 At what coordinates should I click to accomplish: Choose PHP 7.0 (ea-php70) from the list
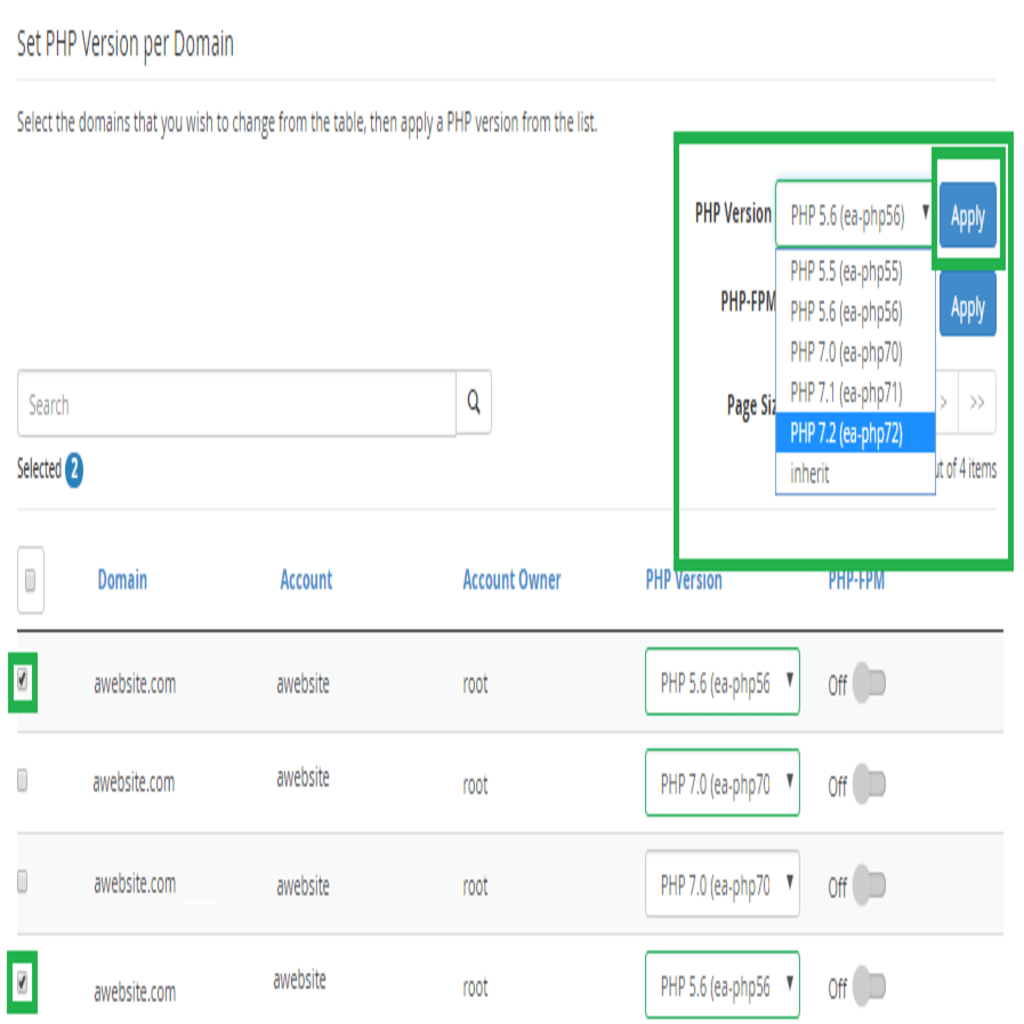point(856,352)
